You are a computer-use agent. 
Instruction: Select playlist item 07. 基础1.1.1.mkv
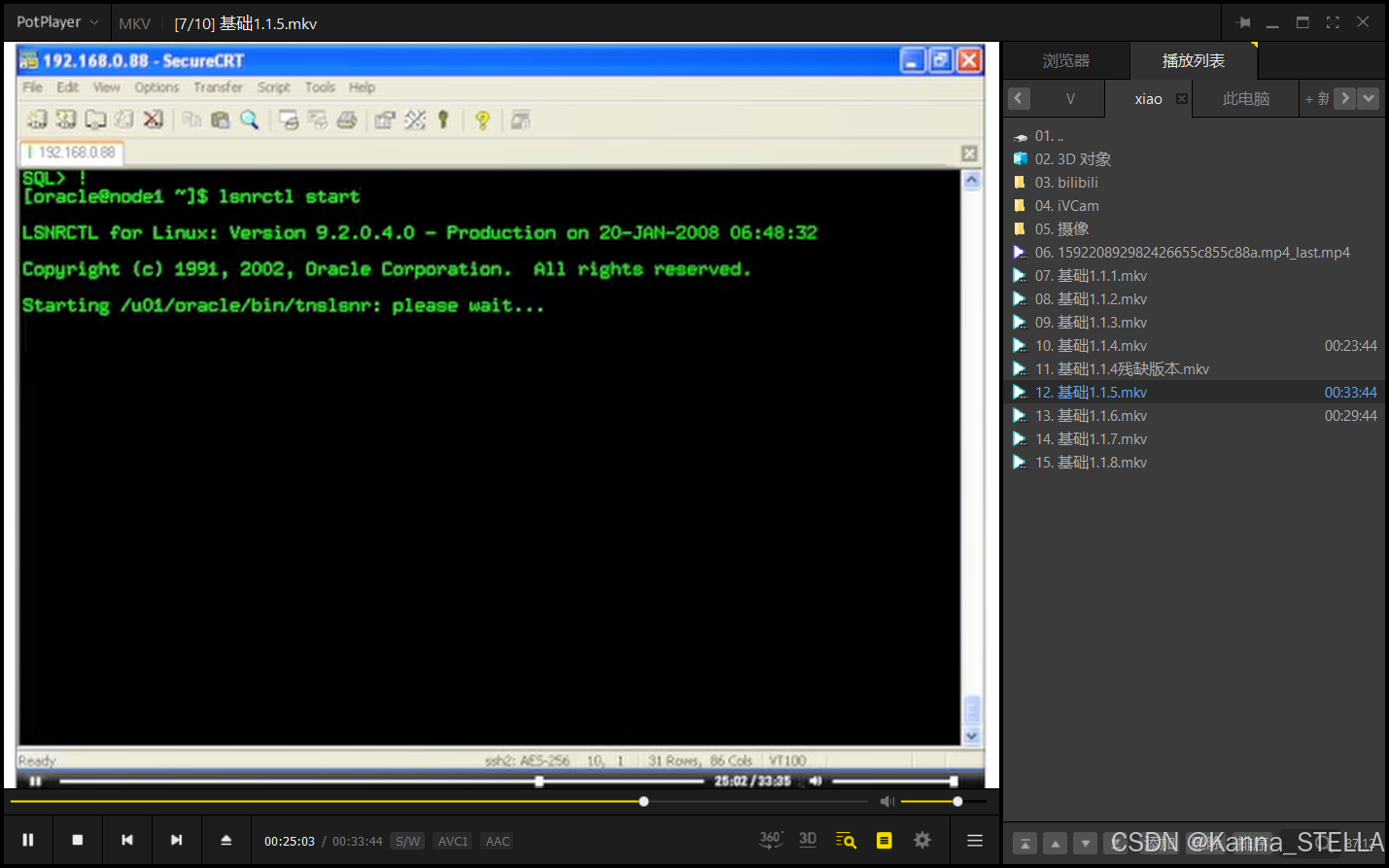click(1195, 276)
